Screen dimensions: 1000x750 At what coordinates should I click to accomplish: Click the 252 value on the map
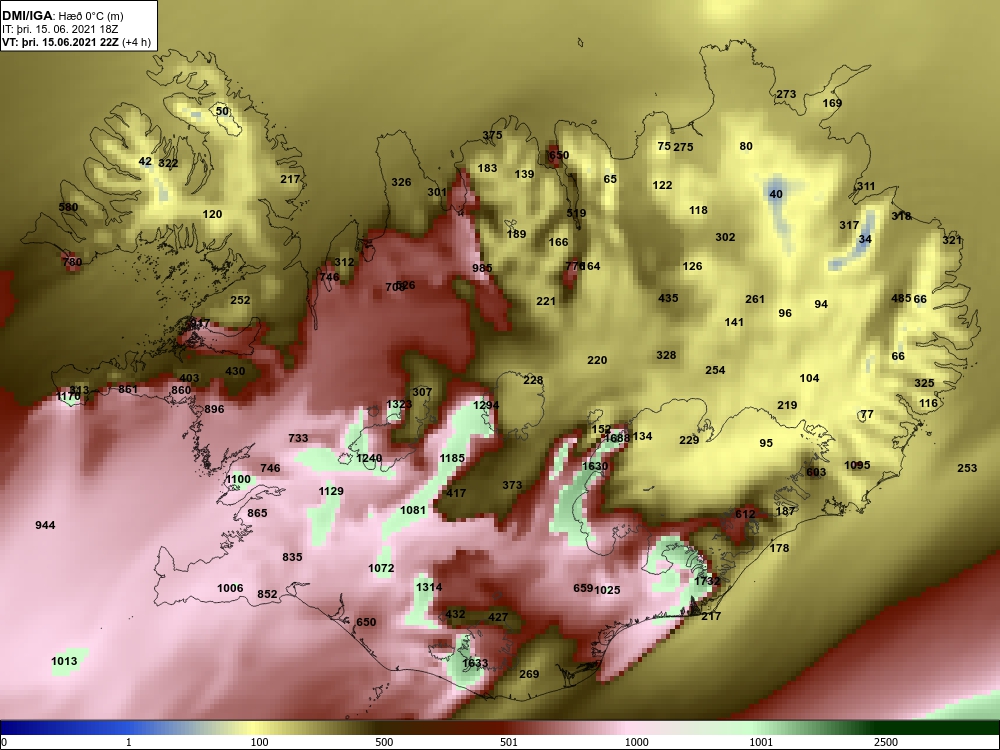[240, 300]
